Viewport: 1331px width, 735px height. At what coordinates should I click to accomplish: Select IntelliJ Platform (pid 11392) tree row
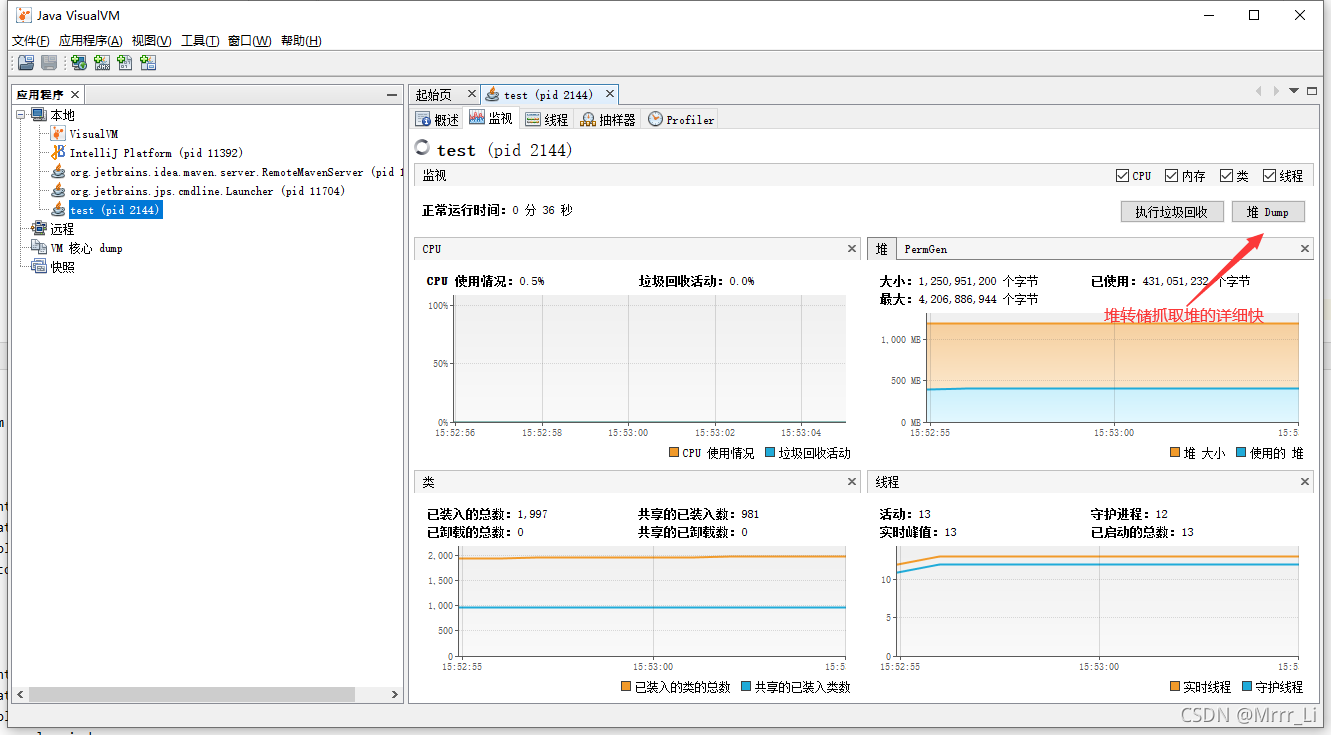[x=156, y=153]
